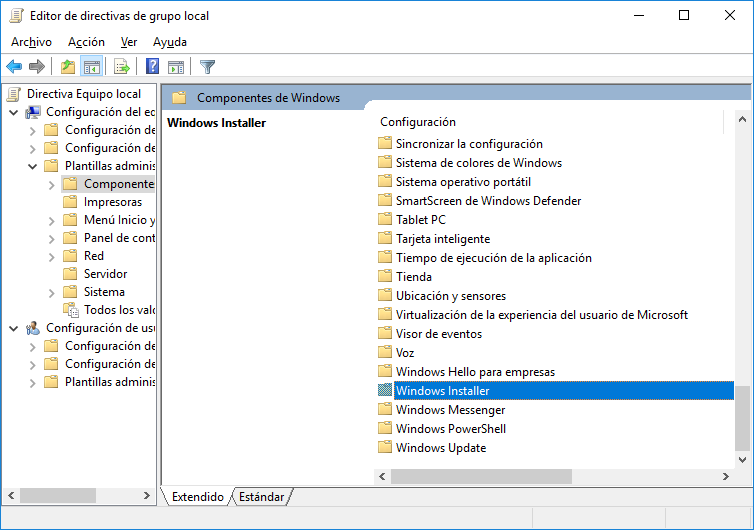Select the Windows Update folder in the list
754x530 pixels.
(440, 448)
